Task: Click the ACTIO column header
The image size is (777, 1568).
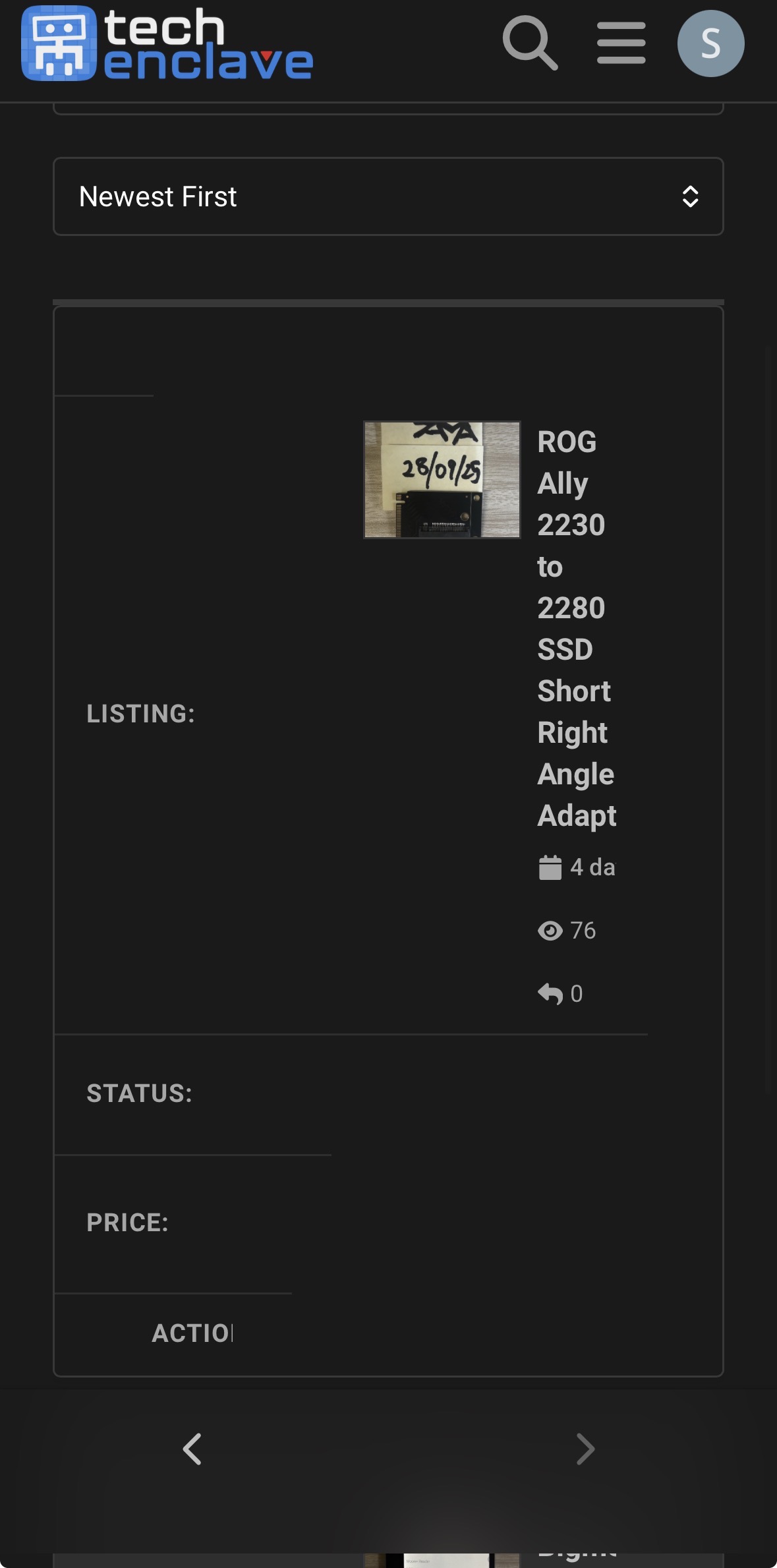Action: [192, 1333]
